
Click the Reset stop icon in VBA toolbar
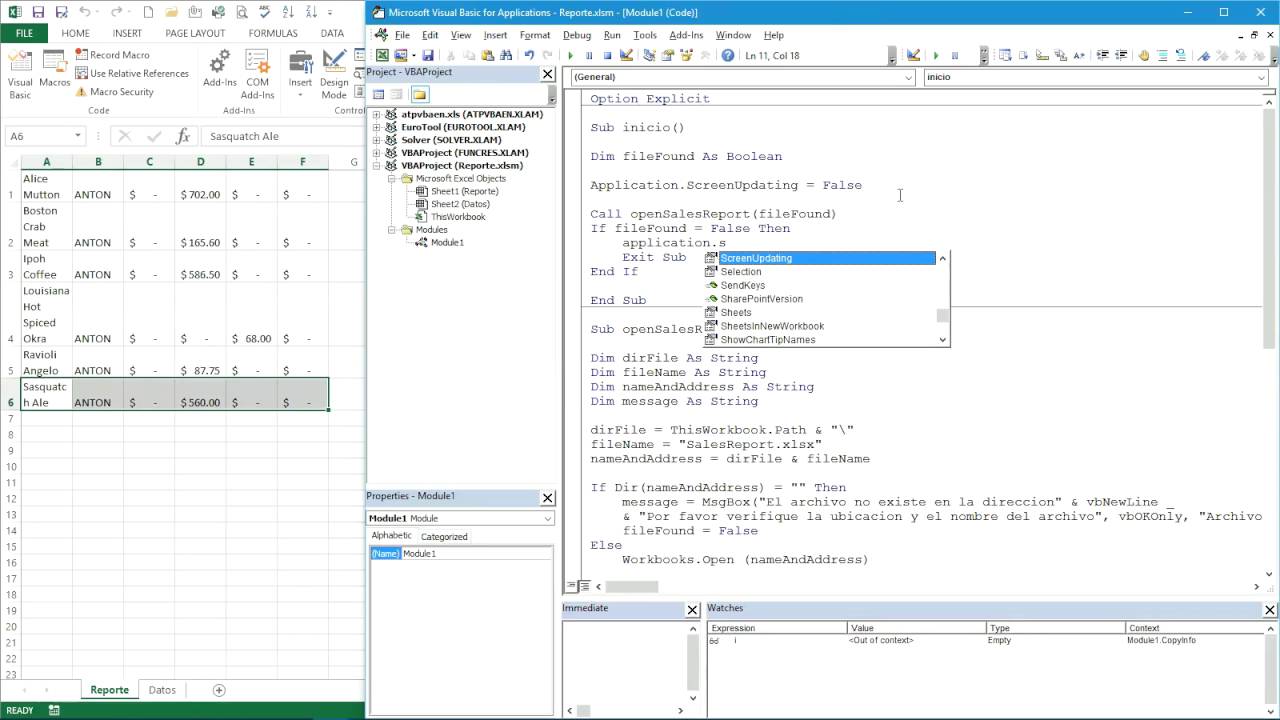click(607, 55)
